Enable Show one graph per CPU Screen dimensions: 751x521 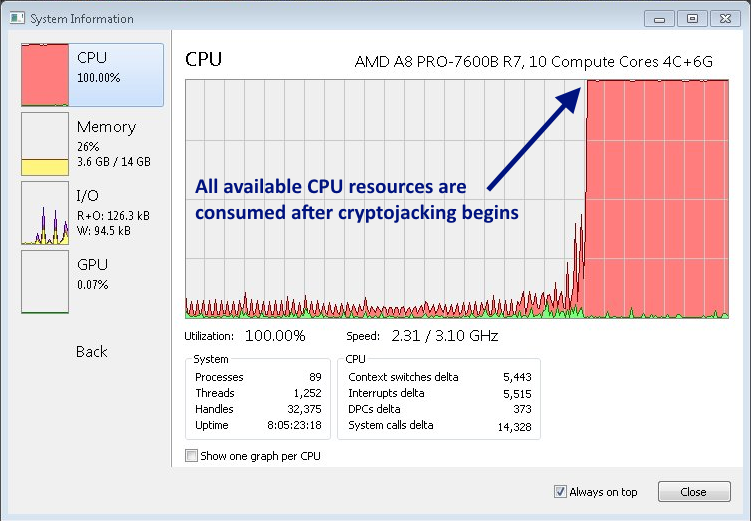coord(192,456)
